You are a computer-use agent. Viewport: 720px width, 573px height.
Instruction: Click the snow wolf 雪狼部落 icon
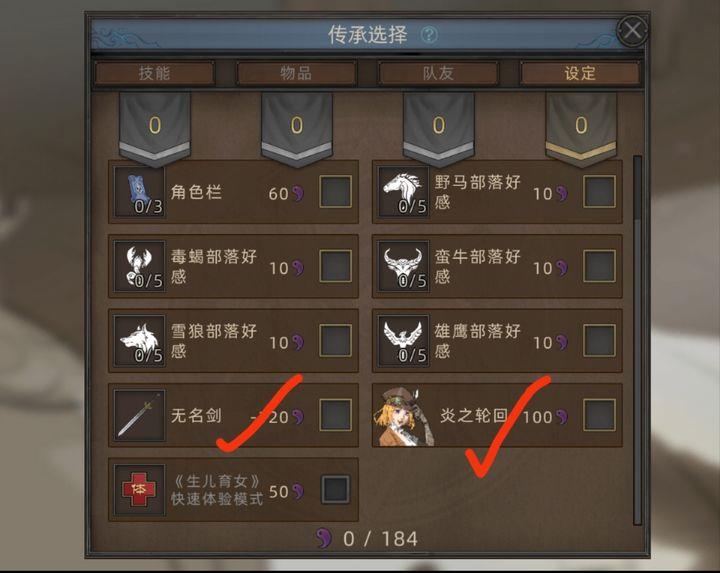[140, 340]
